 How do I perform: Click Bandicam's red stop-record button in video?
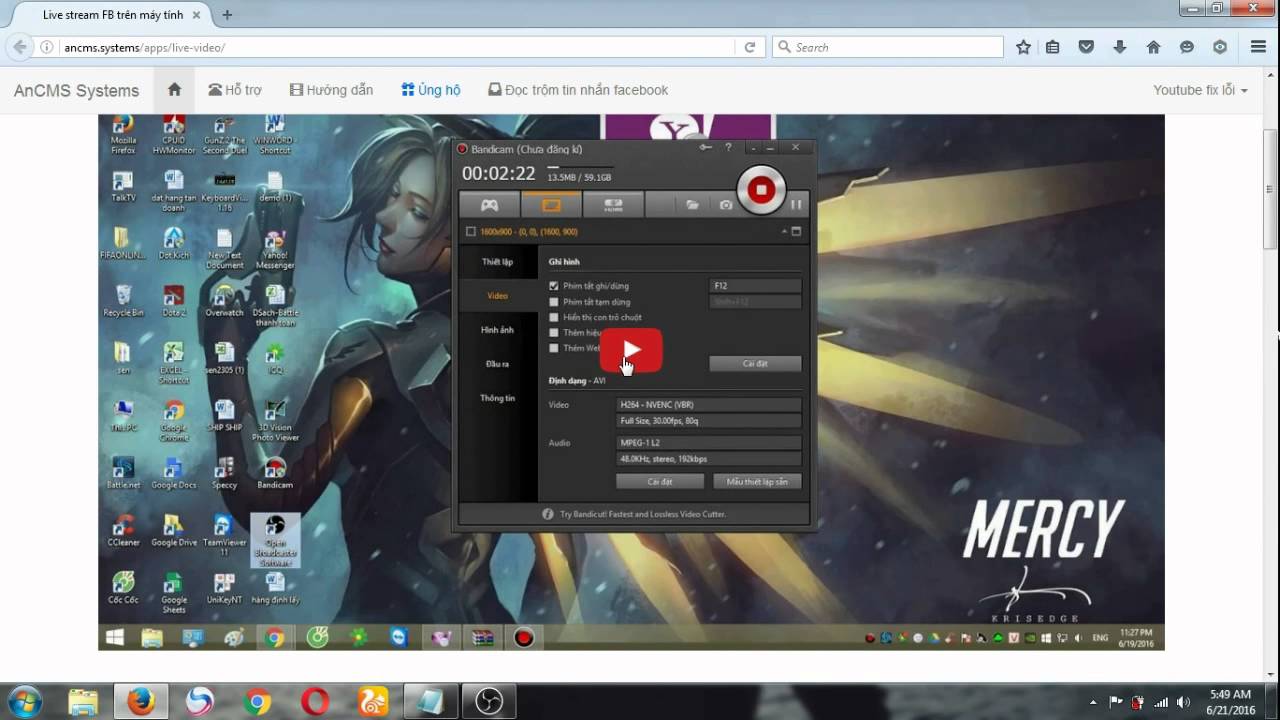761,189
